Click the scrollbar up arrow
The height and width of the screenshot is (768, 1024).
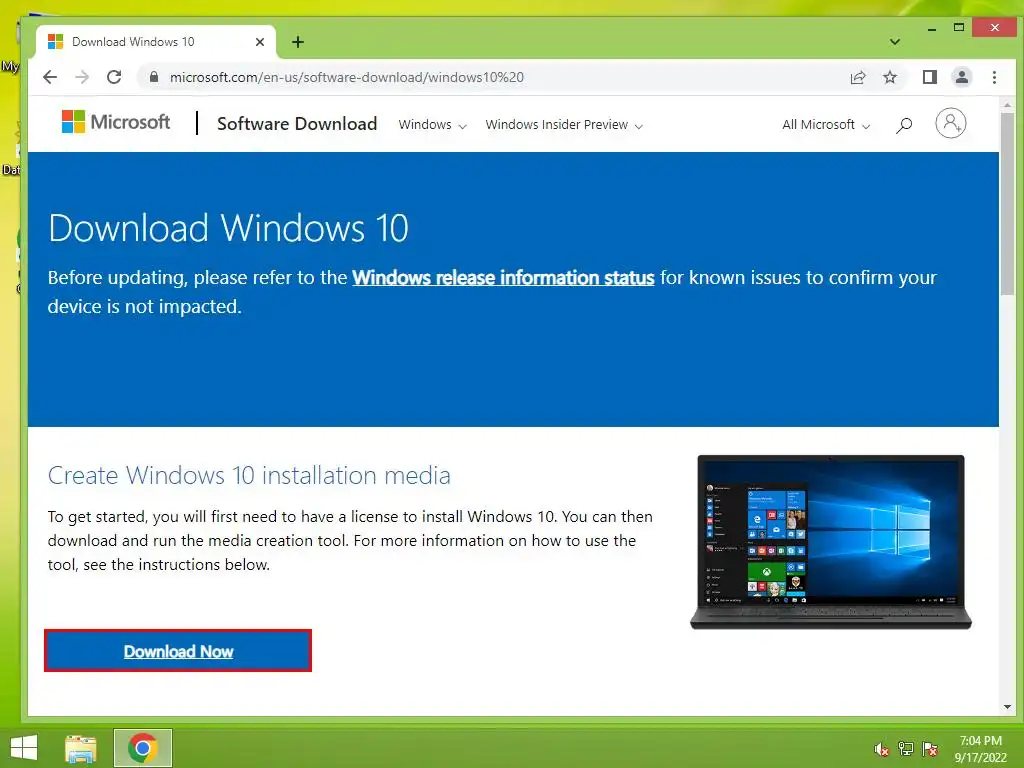[1007, 104]
